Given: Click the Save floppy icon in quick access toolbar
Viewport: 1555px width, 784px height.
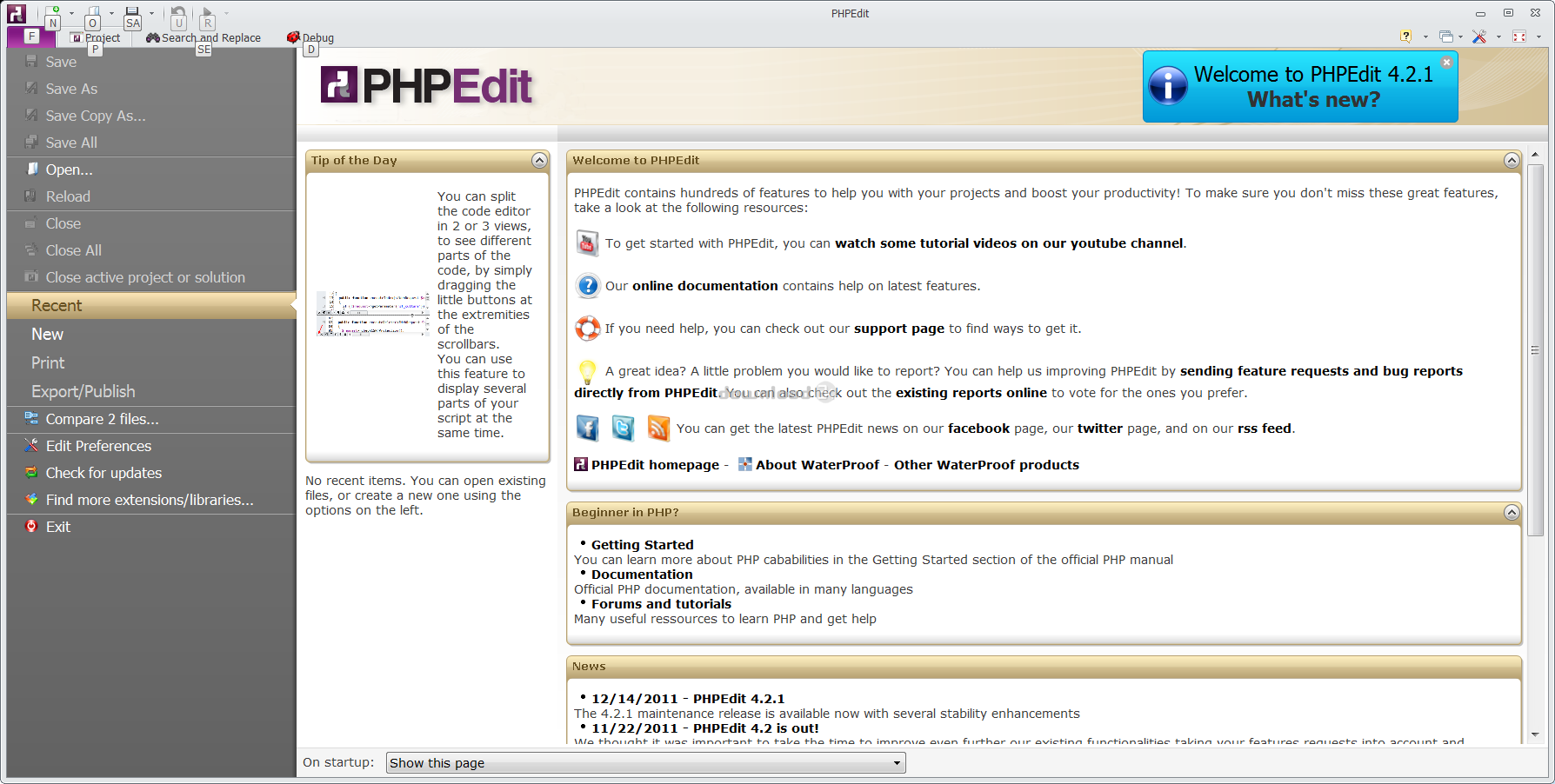Looking at the screenshot, I should pyautogui.click(x=132, y=12).
